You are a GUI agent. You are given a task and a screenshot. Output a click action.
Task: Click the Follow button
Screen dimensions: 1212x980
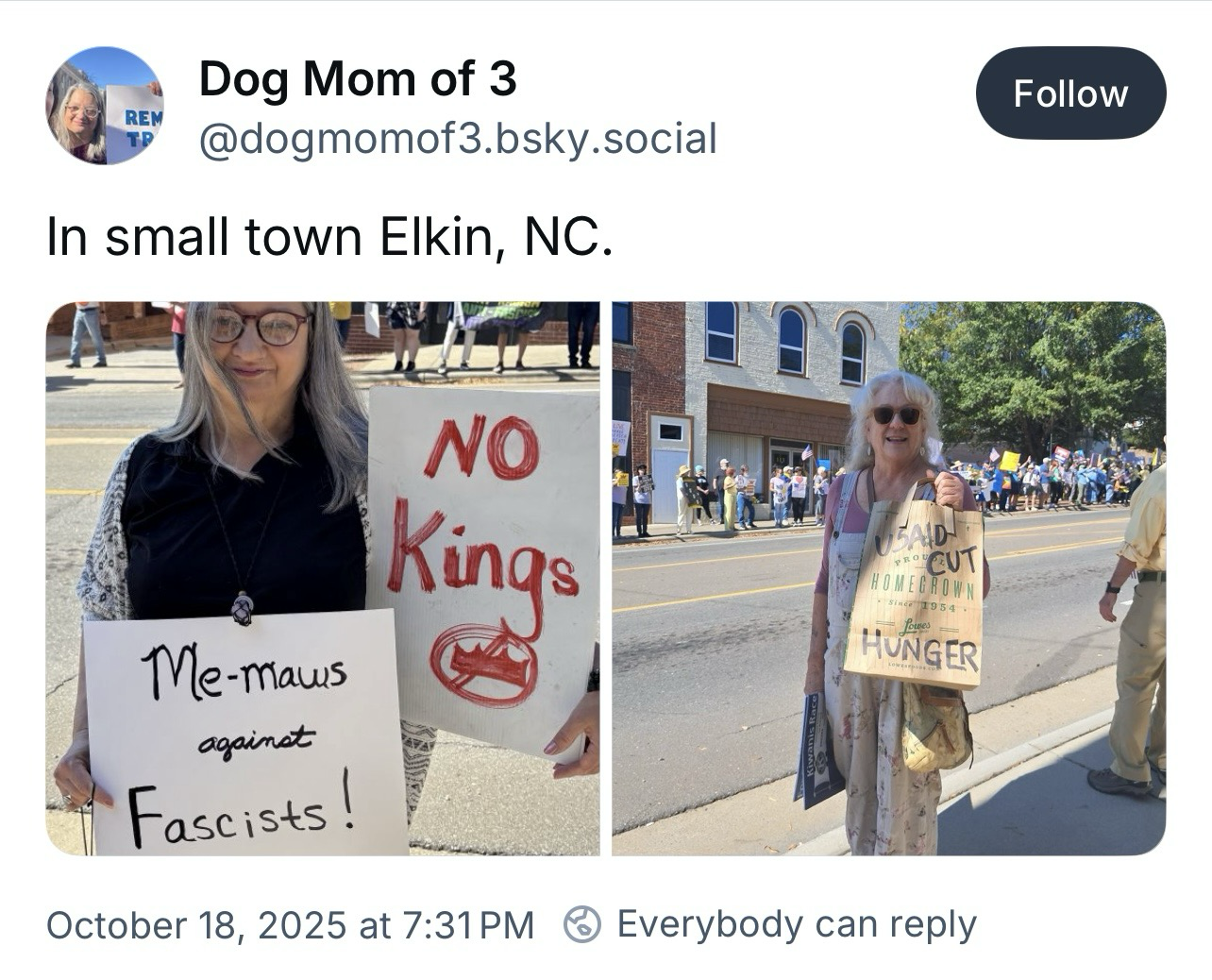tap(1070, 93)
